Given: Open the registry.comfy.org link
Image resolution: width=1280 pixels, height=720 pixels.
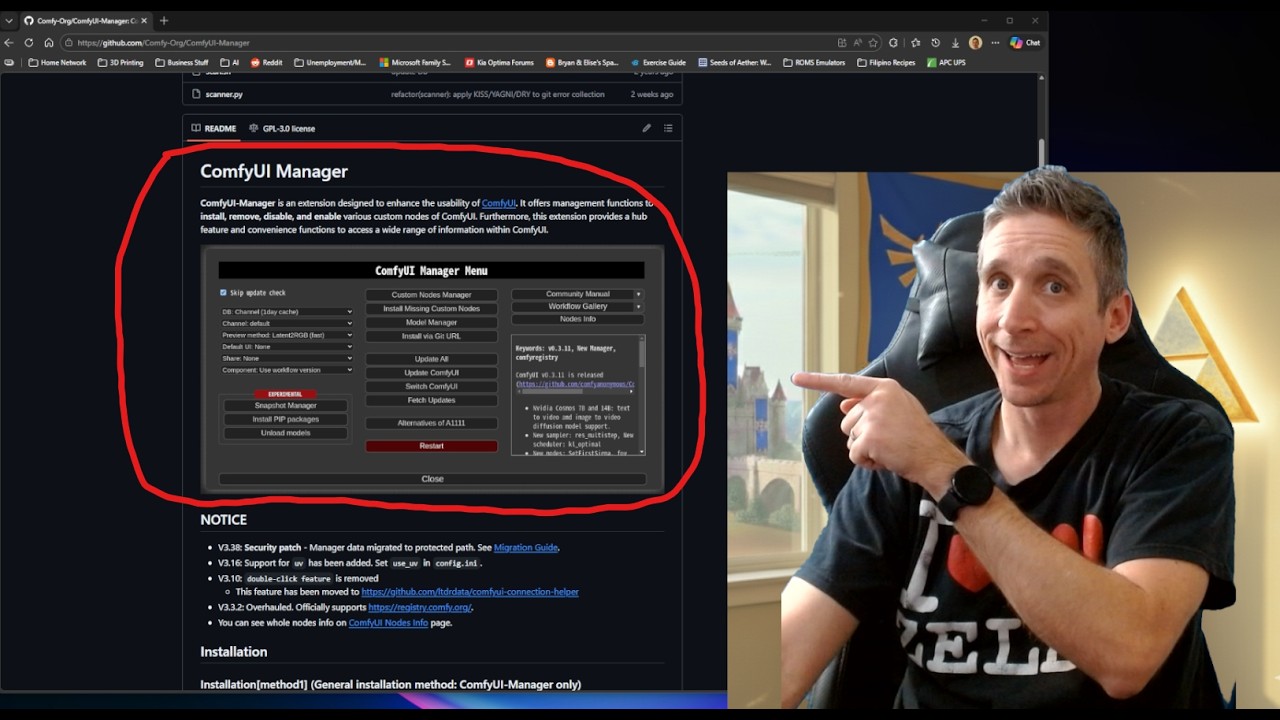Looking at the screenshot, I should tap(419, 607).
